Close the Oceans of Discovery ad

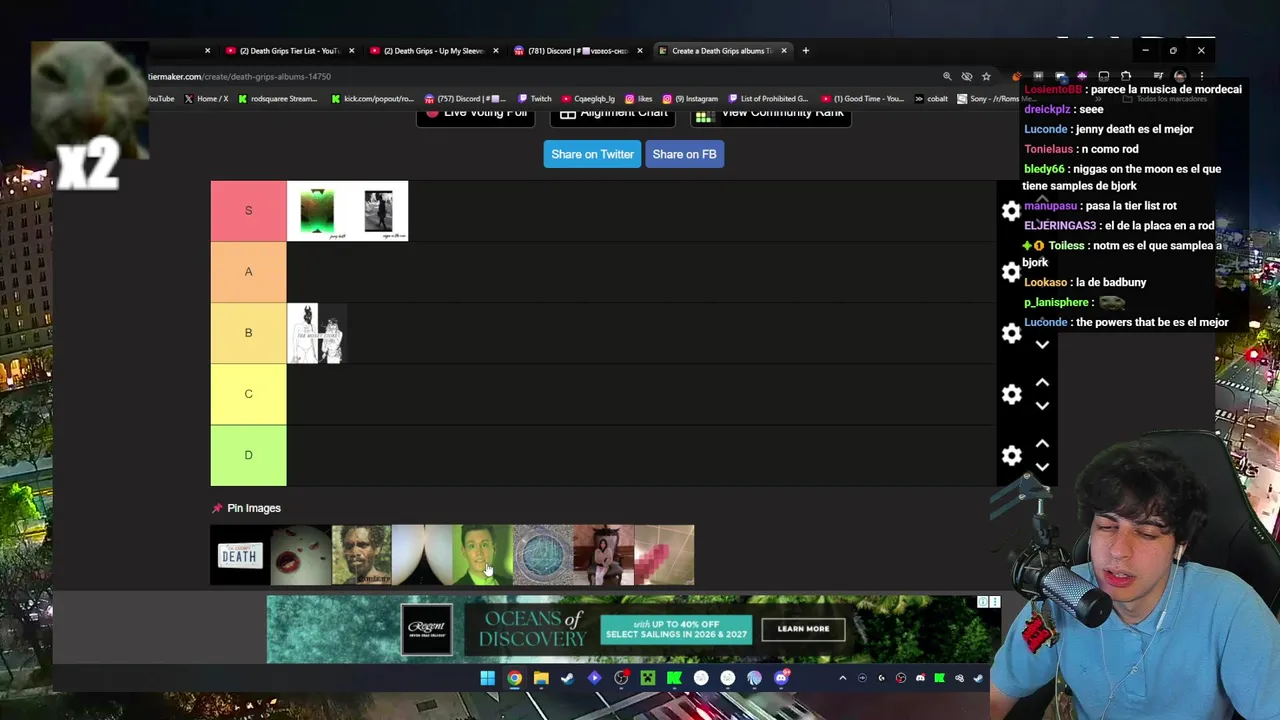pyautogui.click(x=994, y=602)
